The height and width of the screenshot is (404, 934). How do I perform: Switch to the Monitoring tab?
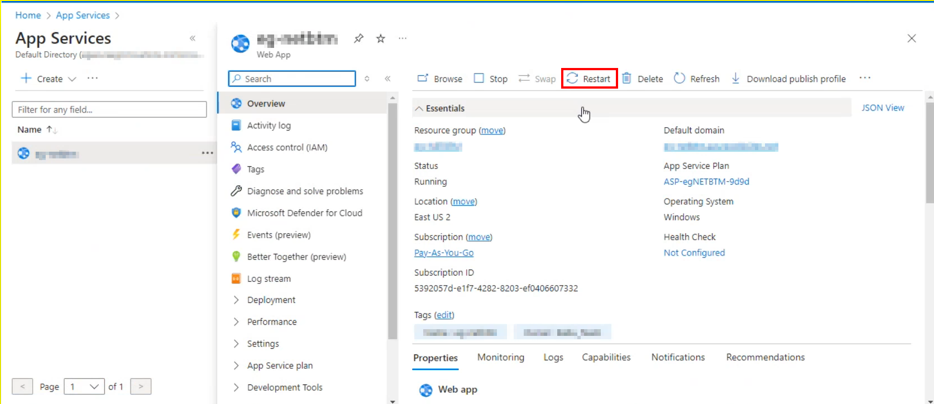coord(500,358)
